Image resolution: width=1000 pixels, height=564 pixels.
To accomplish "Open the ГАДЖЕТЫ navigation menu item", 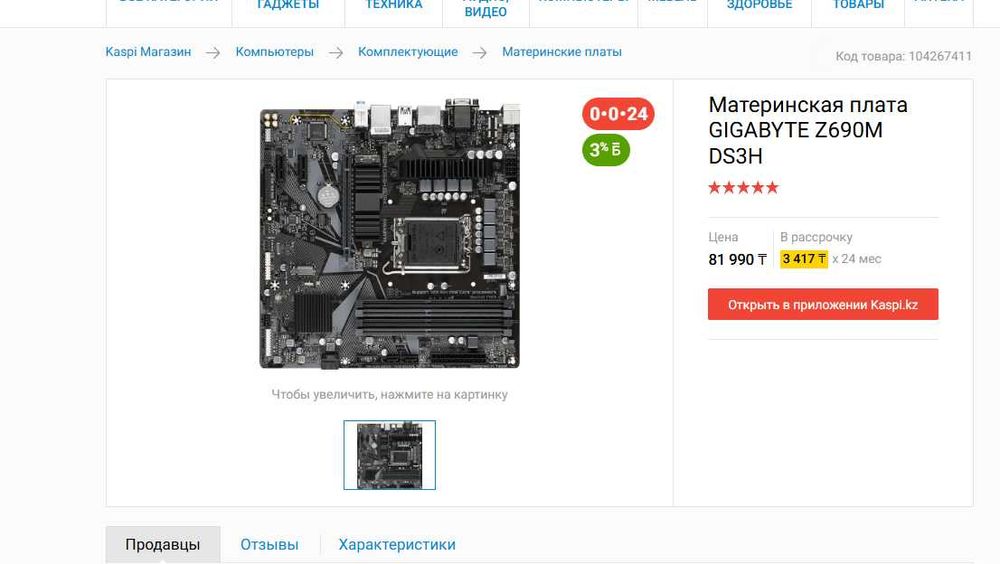I will tap(288, 5).
